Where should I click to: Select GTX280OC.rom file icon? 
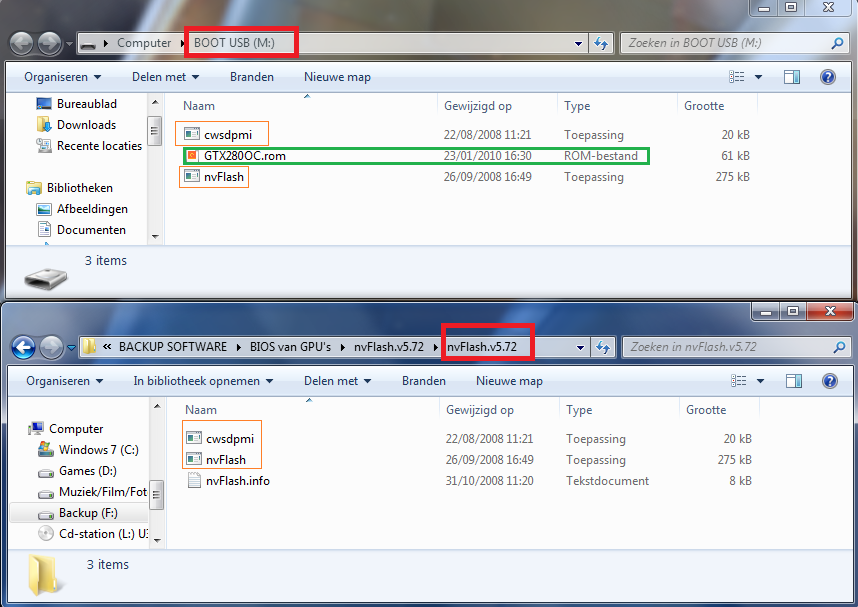[x=192, y=156]
